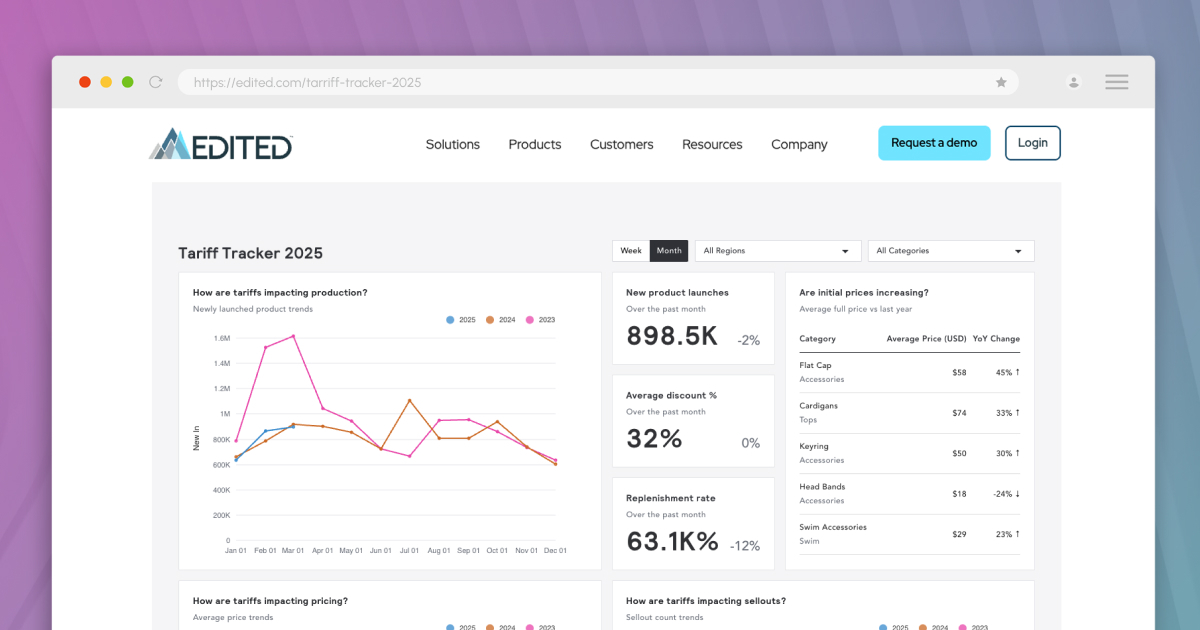Click the -24% YoY change for Head Bands
This screenshot has height=630, width=1200.
click(1006, 494)
